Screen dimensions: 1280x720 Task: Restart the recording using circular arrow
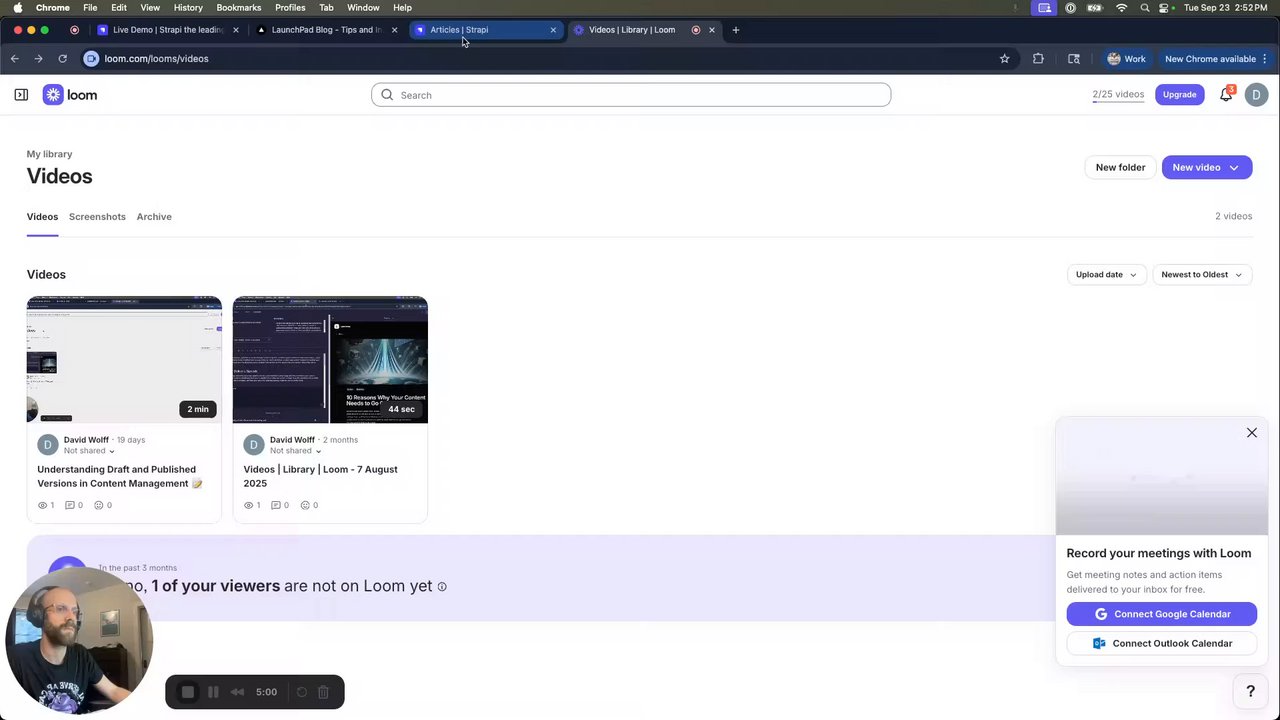tap(301, 692)
